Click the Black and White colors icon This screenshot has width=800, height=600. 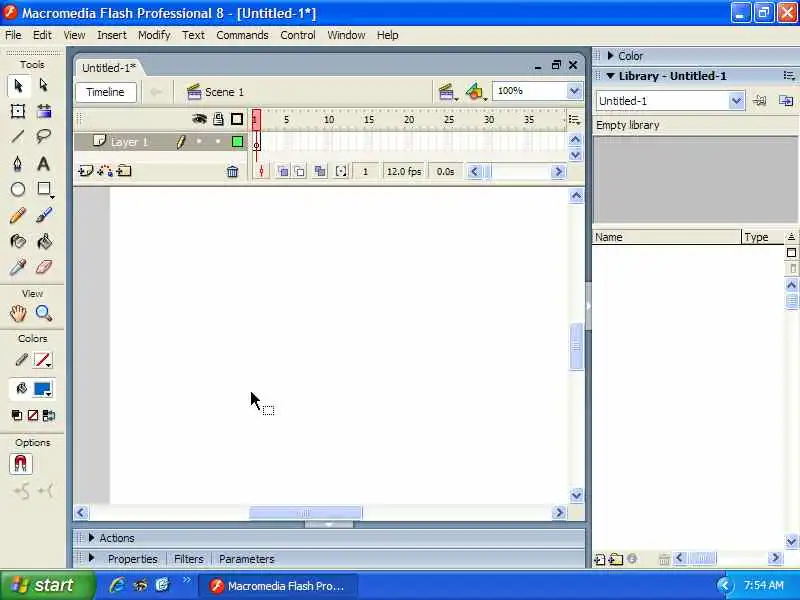click(x=17, y=415)
